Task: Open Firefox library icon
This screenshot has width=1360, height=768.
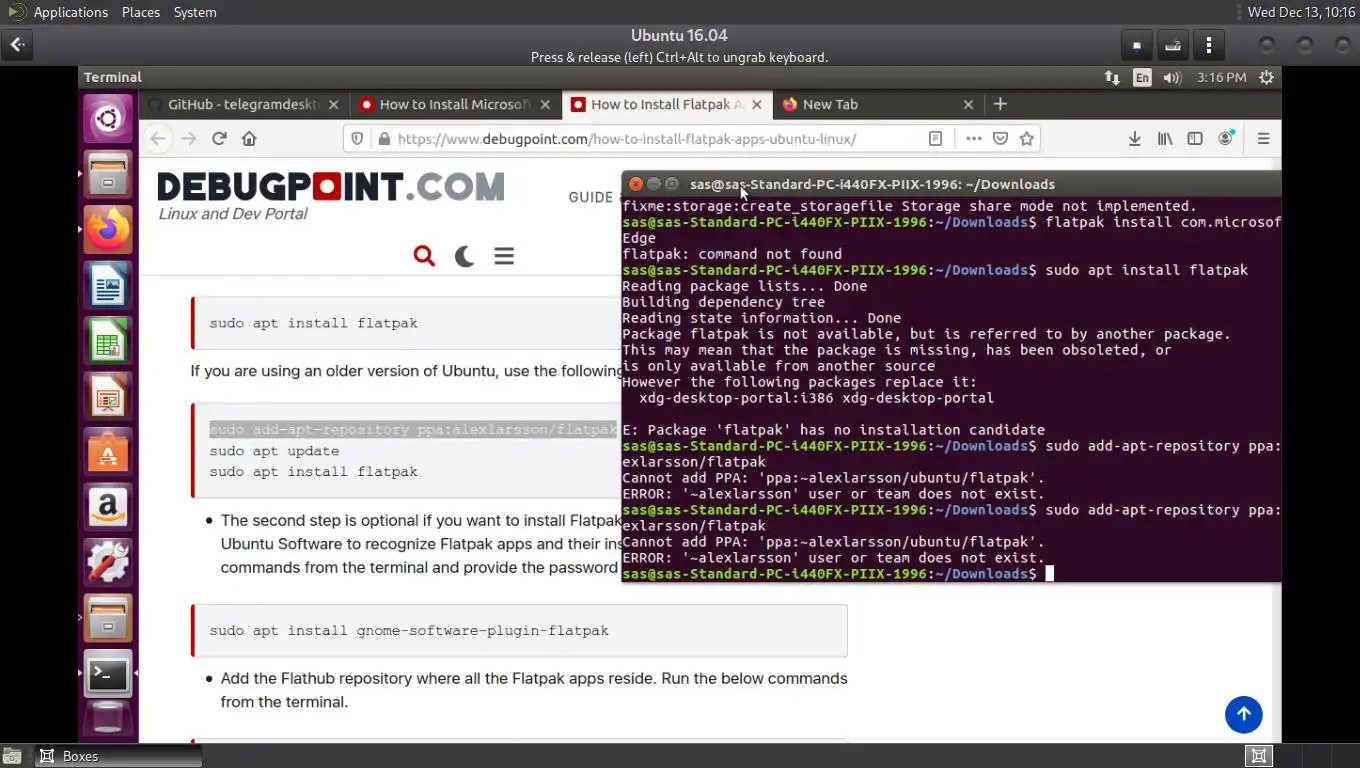Action: click(1165, 139)
